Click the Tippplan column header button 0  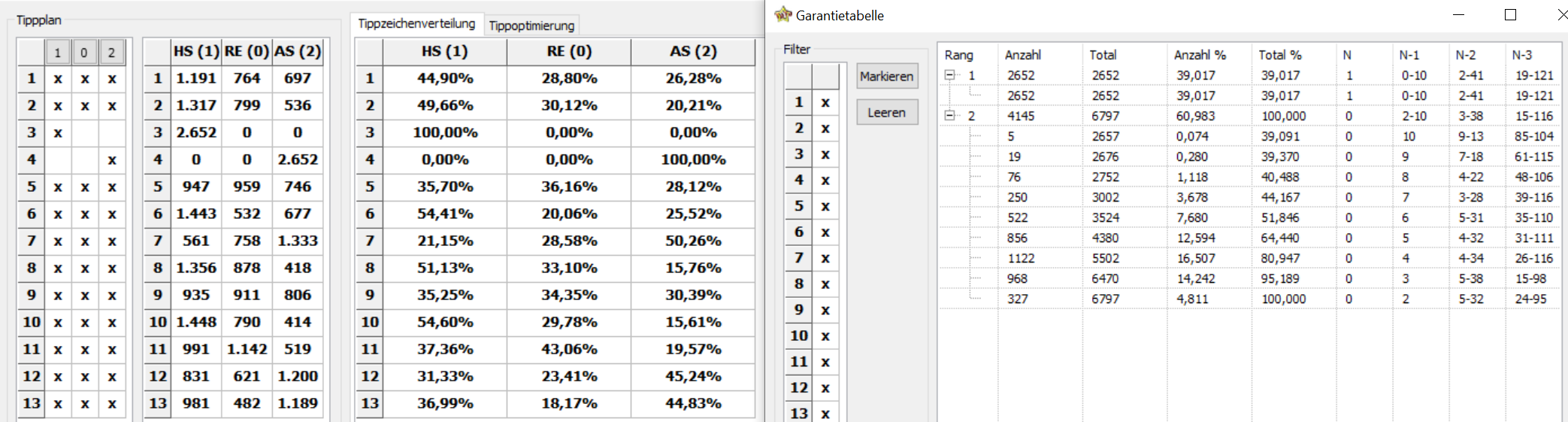click(84, 53)
